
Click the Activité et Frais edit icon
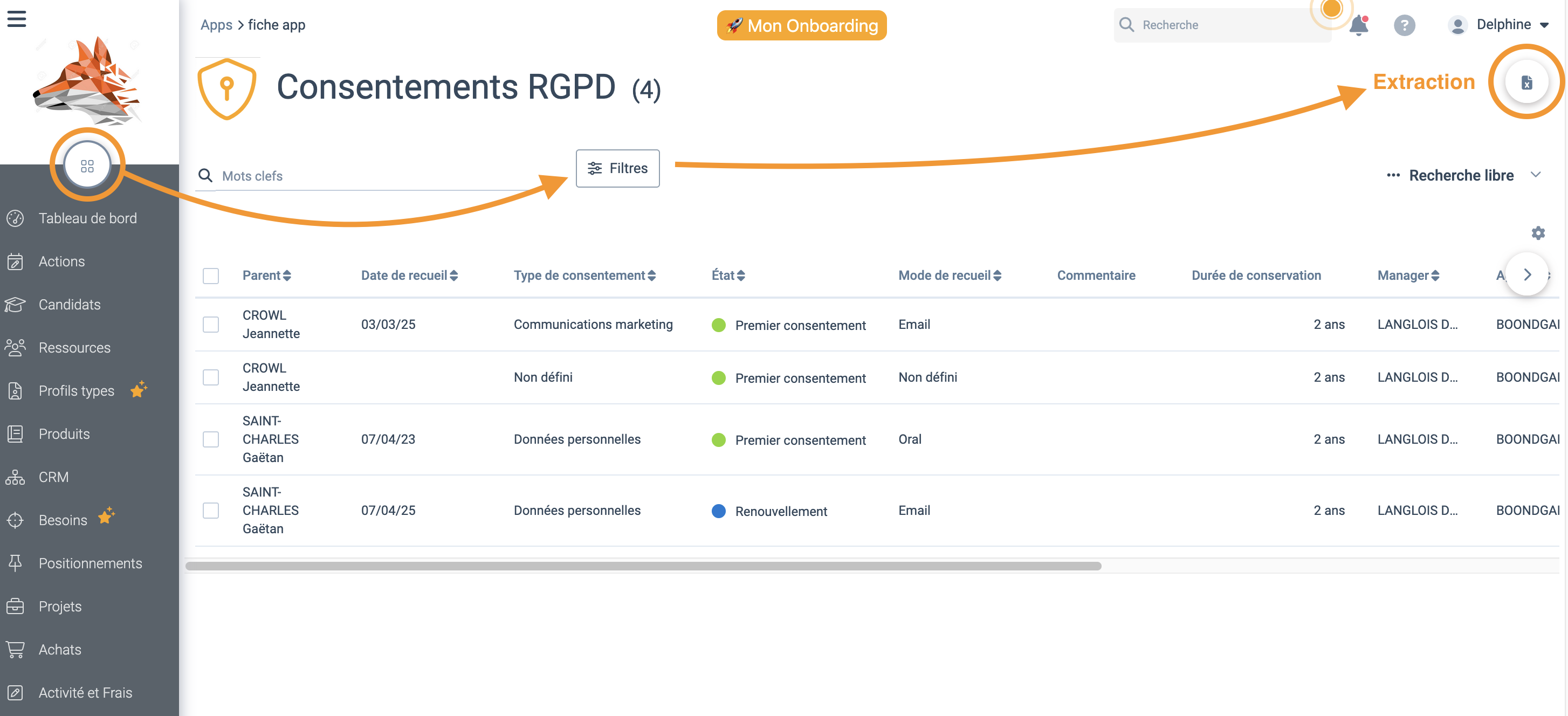coord(15,693)
